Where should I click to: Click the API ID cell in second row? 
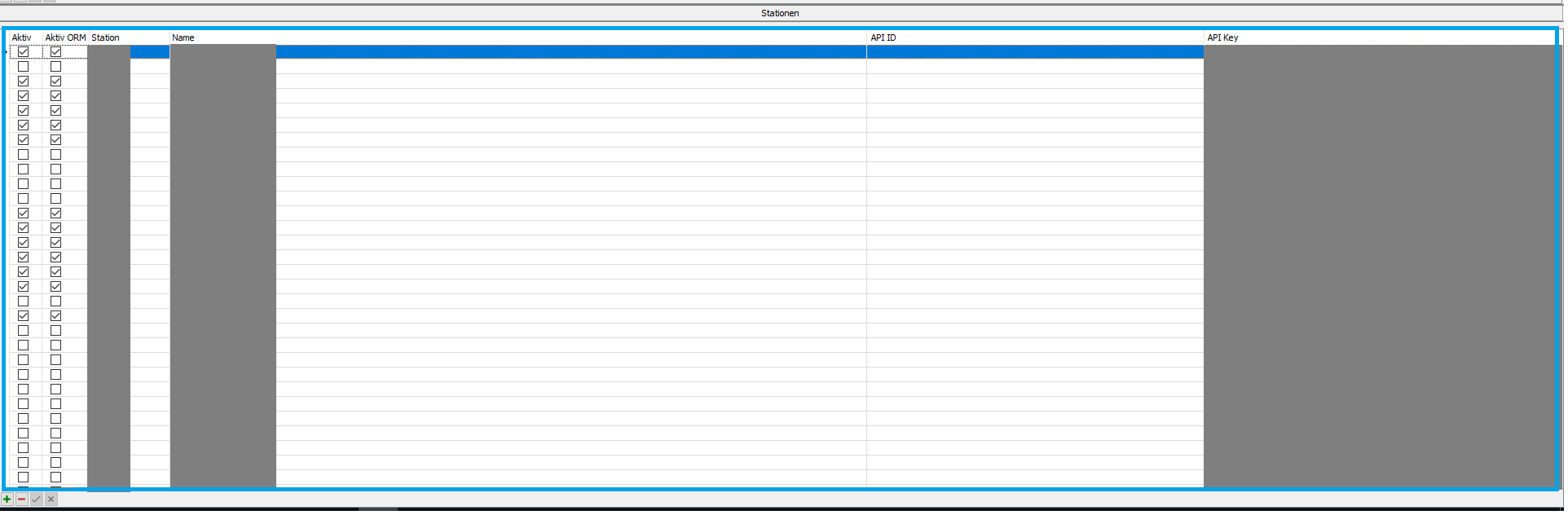tap(1035, 67)
